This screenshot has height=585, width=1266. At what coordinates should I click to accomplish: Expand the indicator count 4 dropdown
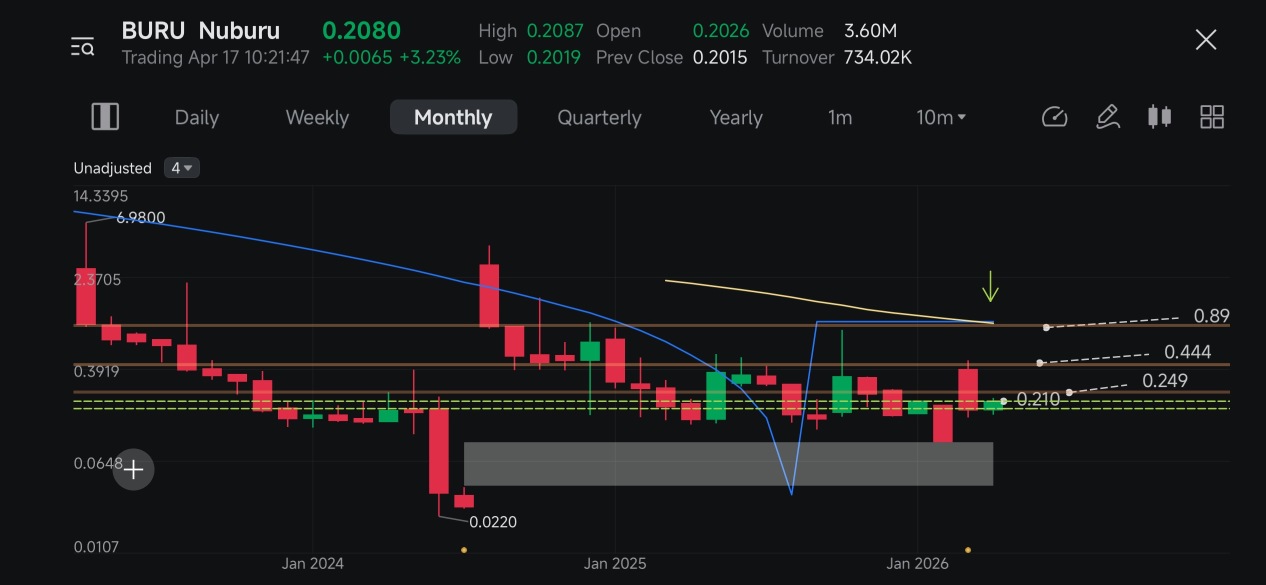182,168
